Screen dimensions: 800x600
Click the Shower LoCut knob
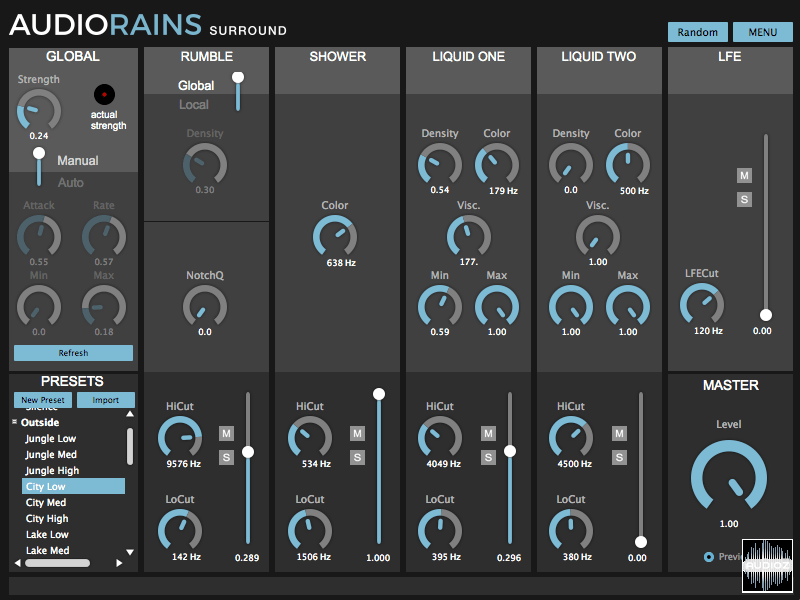310,531
